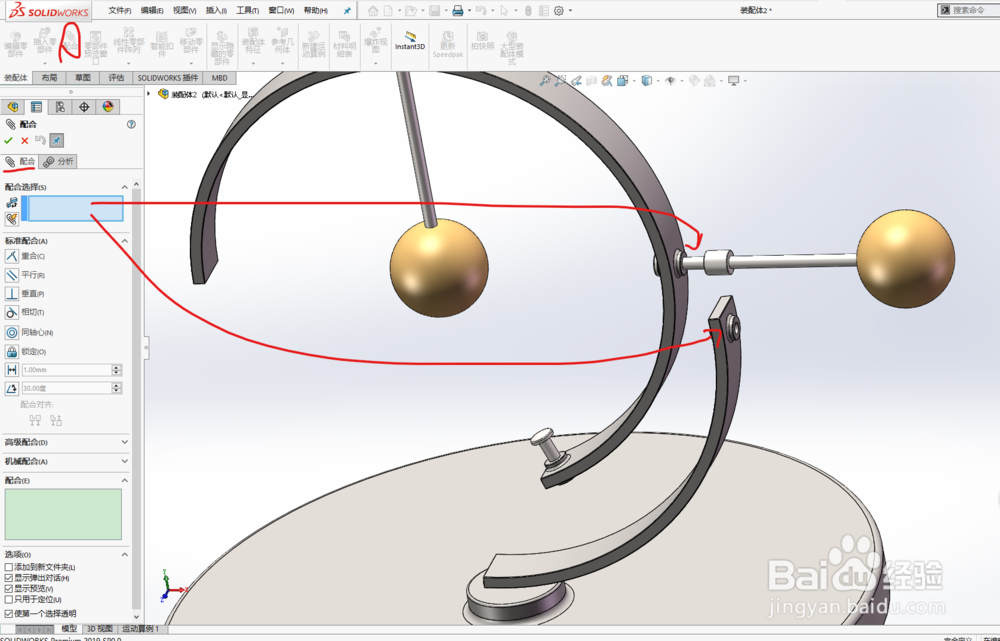The height and width of the screenshot is (641, 1000).
Task: Open ConfigurationManager tab icon
Action: [60, 107]
